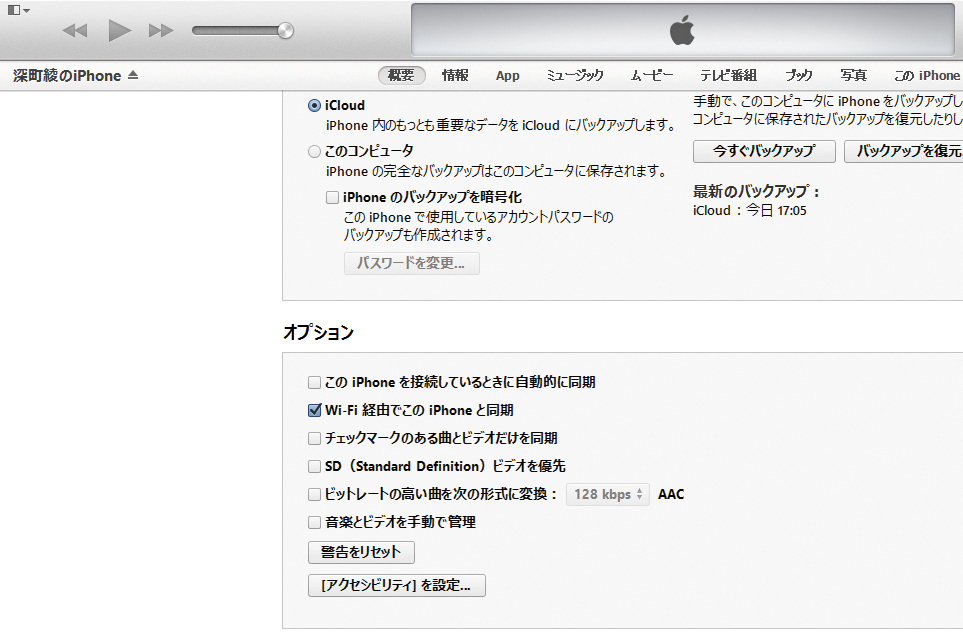Skip forward with the fast-forward button
The width and height of the screenshot is (963, 642).
[x=161, y=30]
